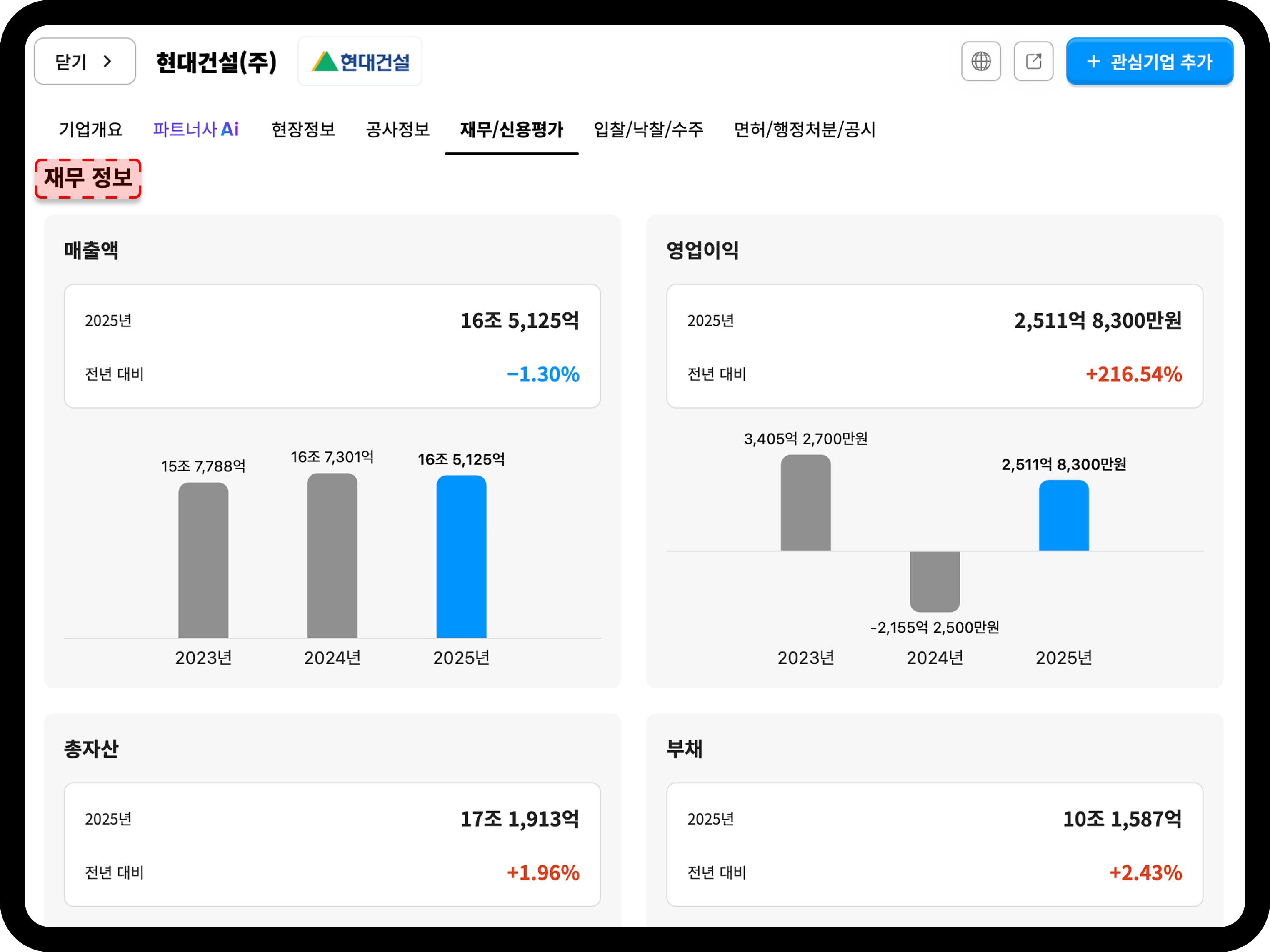Open the 입찰/낙찰/수주 tab
Image resolution: width=1270 pixels, height=952 pixels.
click(648, 129)
